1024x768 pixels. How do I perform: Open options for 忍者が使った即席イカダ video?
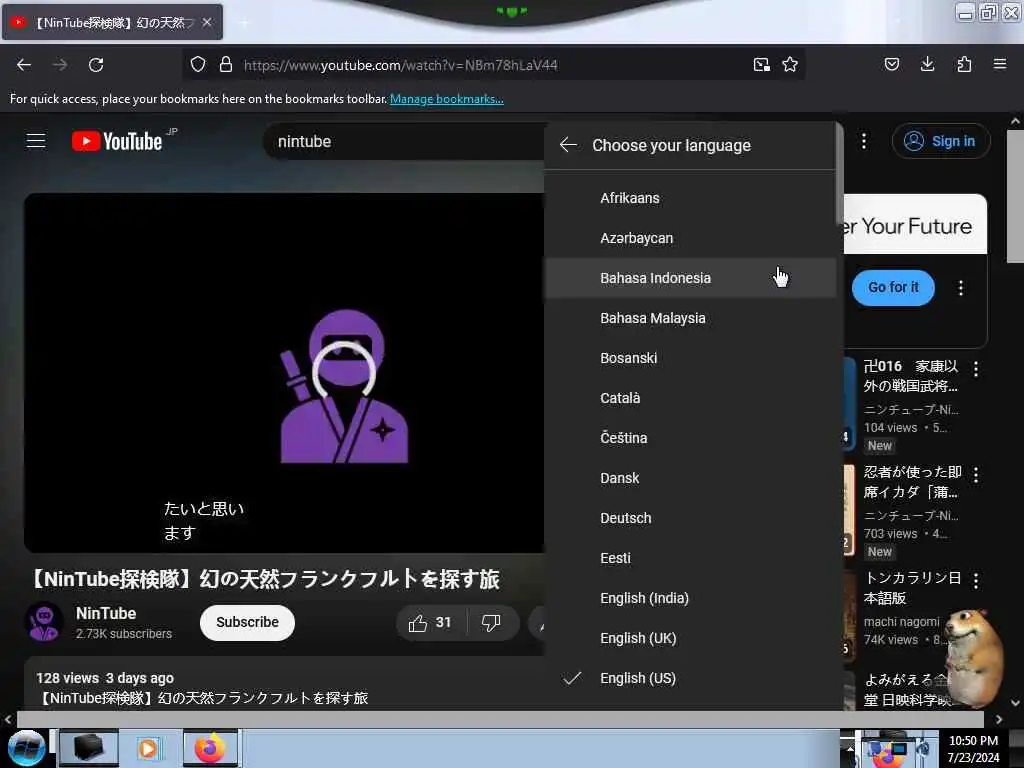[x=976, y=475]
